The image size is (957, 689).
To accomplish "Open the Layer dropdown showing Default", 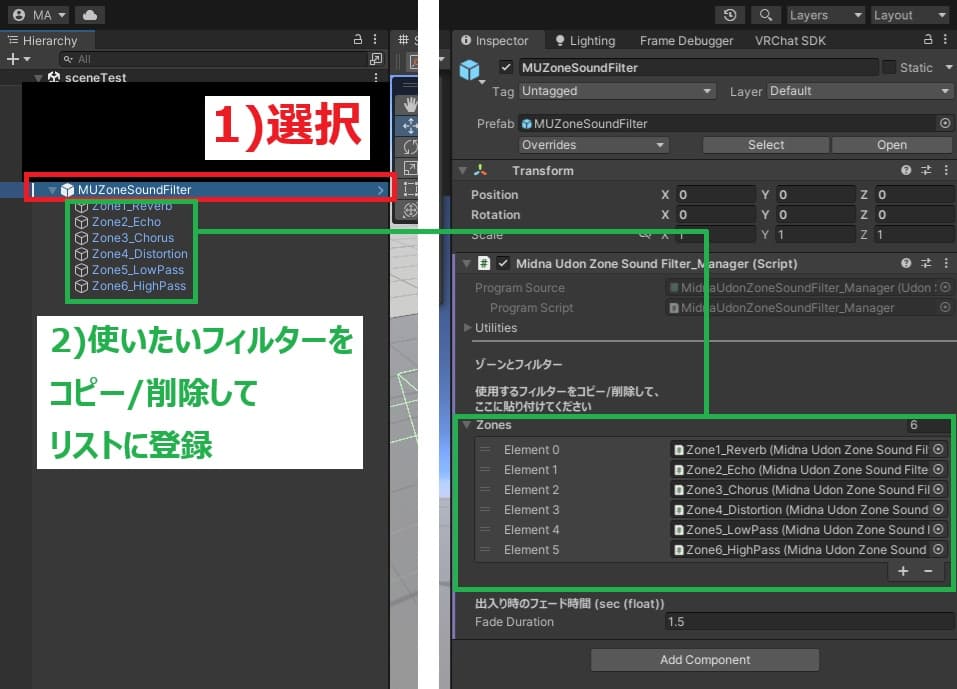I will 860,91.
